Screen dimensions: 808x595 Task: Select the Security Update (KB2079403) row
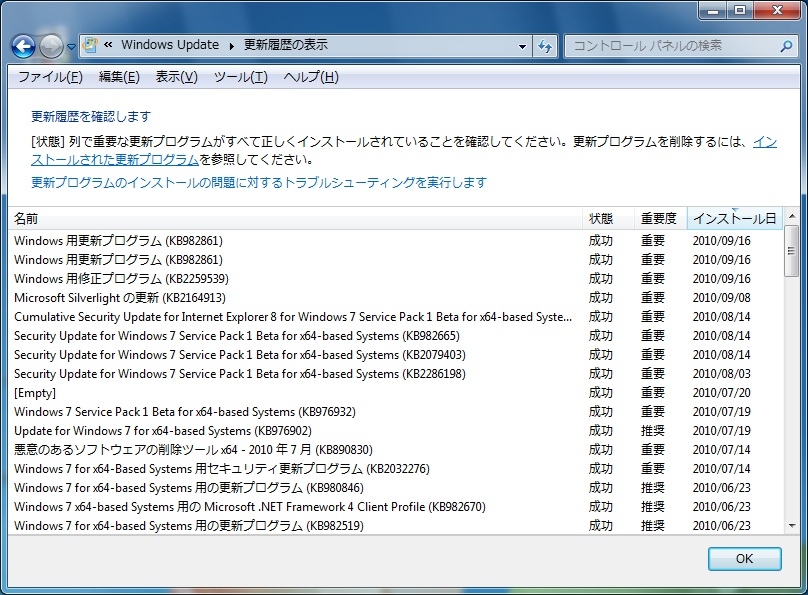coord(396,355)
